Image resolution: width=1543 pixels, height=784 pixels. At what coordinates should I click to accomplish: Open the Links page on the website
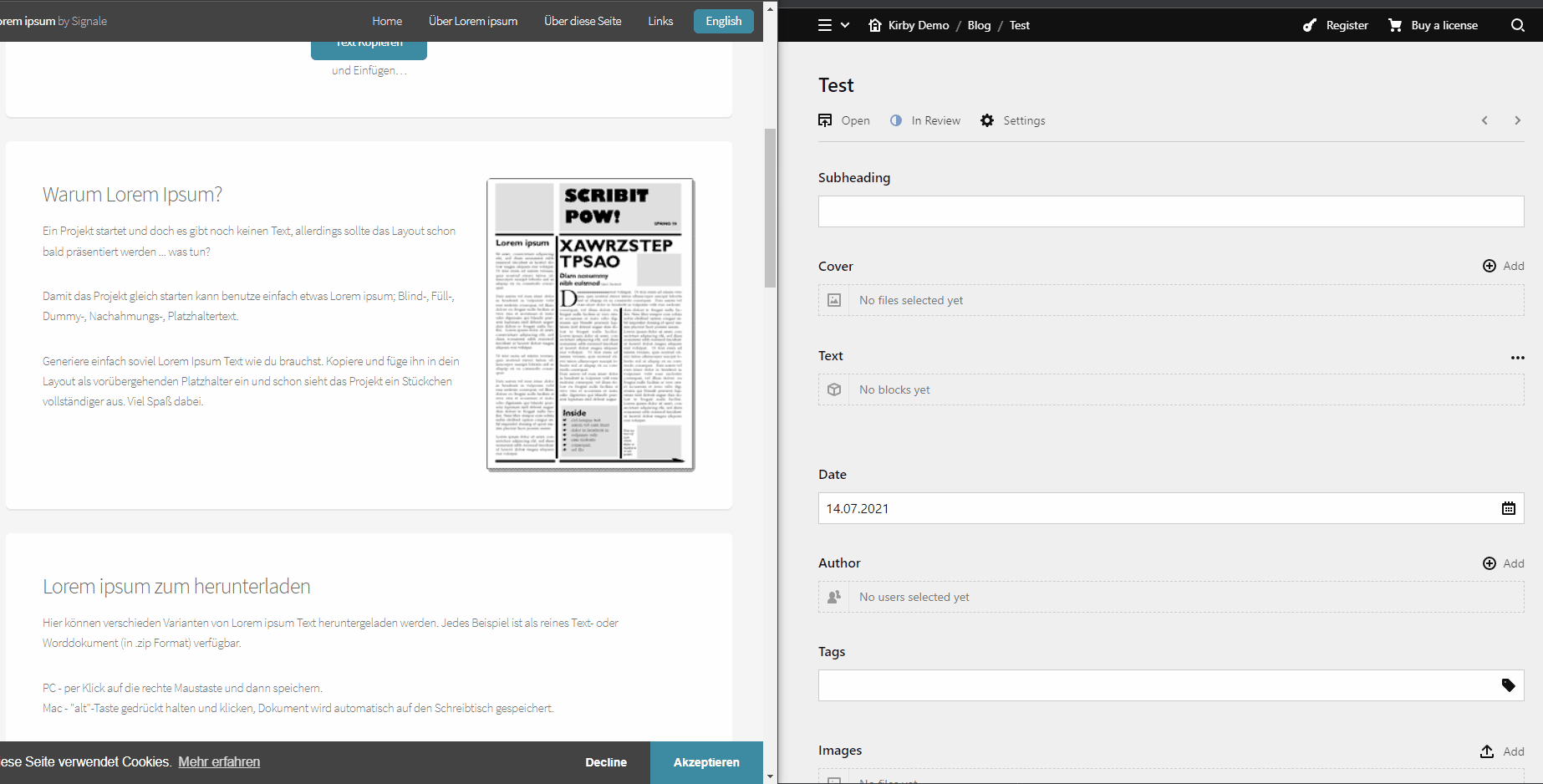coord(659,21)
